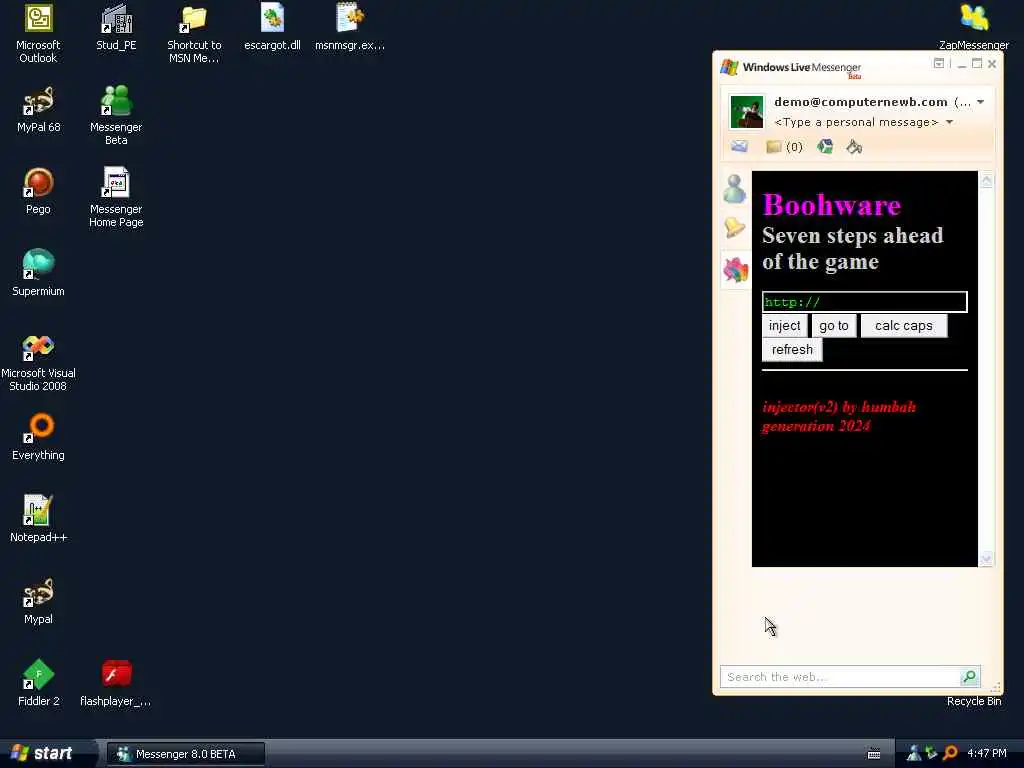This screenshot has width=1024, height=768.
Task: Click the calc caps button
Action: pyautogui.click(x=904, y=326)
